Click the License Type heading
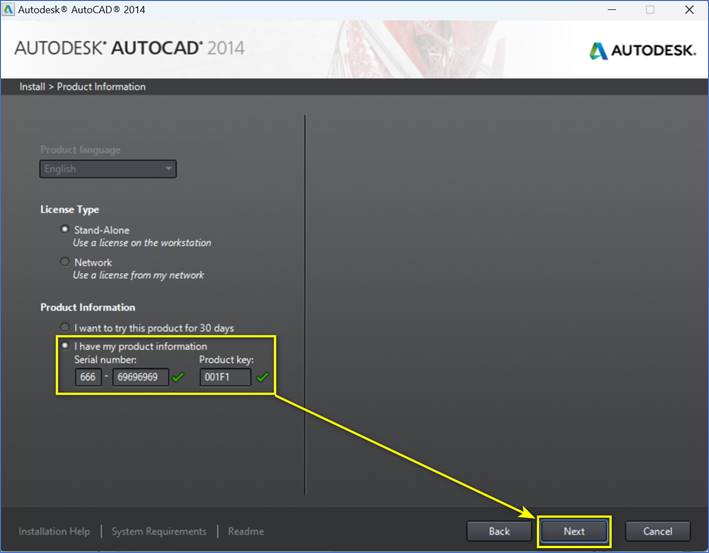The height and width of the screenshot is (553, 709). (70, 209)
